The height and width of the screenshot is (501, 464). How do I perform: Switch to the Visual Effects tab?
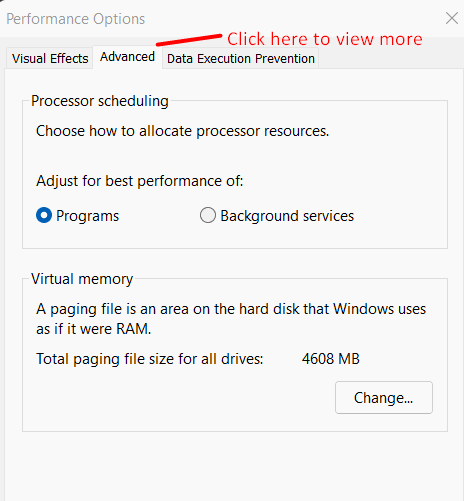[x=50, y=58]
